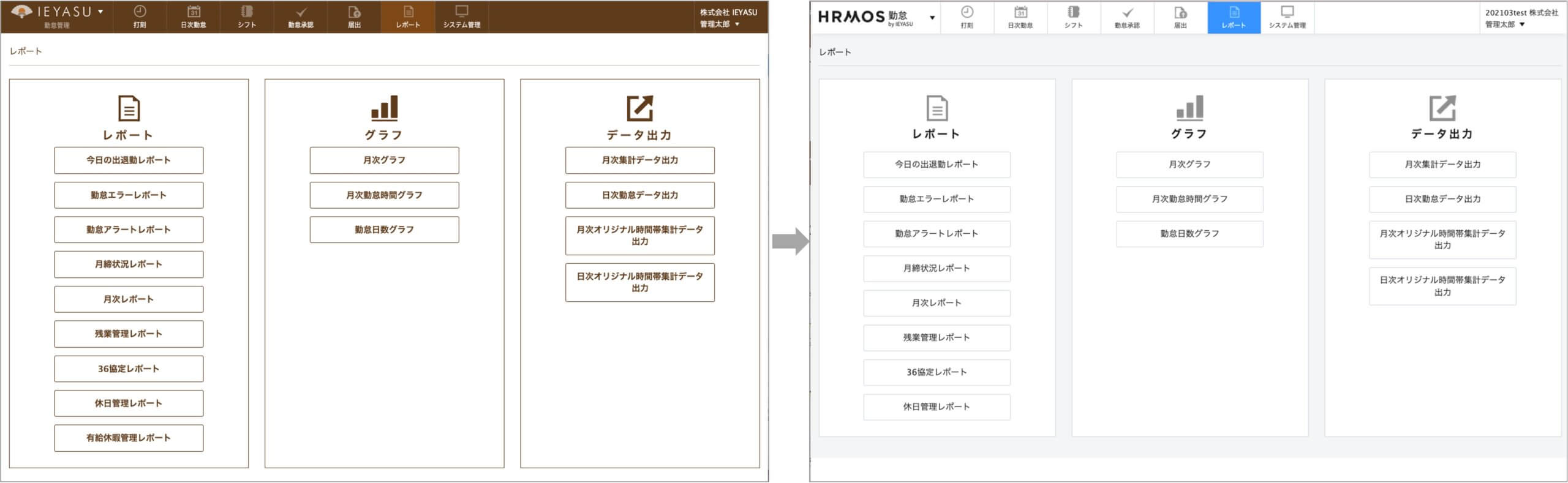The height and width of the screenshot is (483, 1568).
Task: Expand the HRMOS 勤怠 logo dropdown arrow
Action: tap(932, 18)
